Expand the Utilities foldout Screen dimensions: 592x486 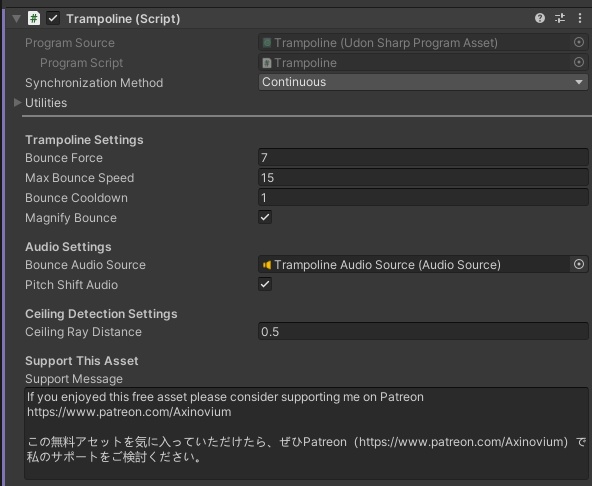pos(17,102)
